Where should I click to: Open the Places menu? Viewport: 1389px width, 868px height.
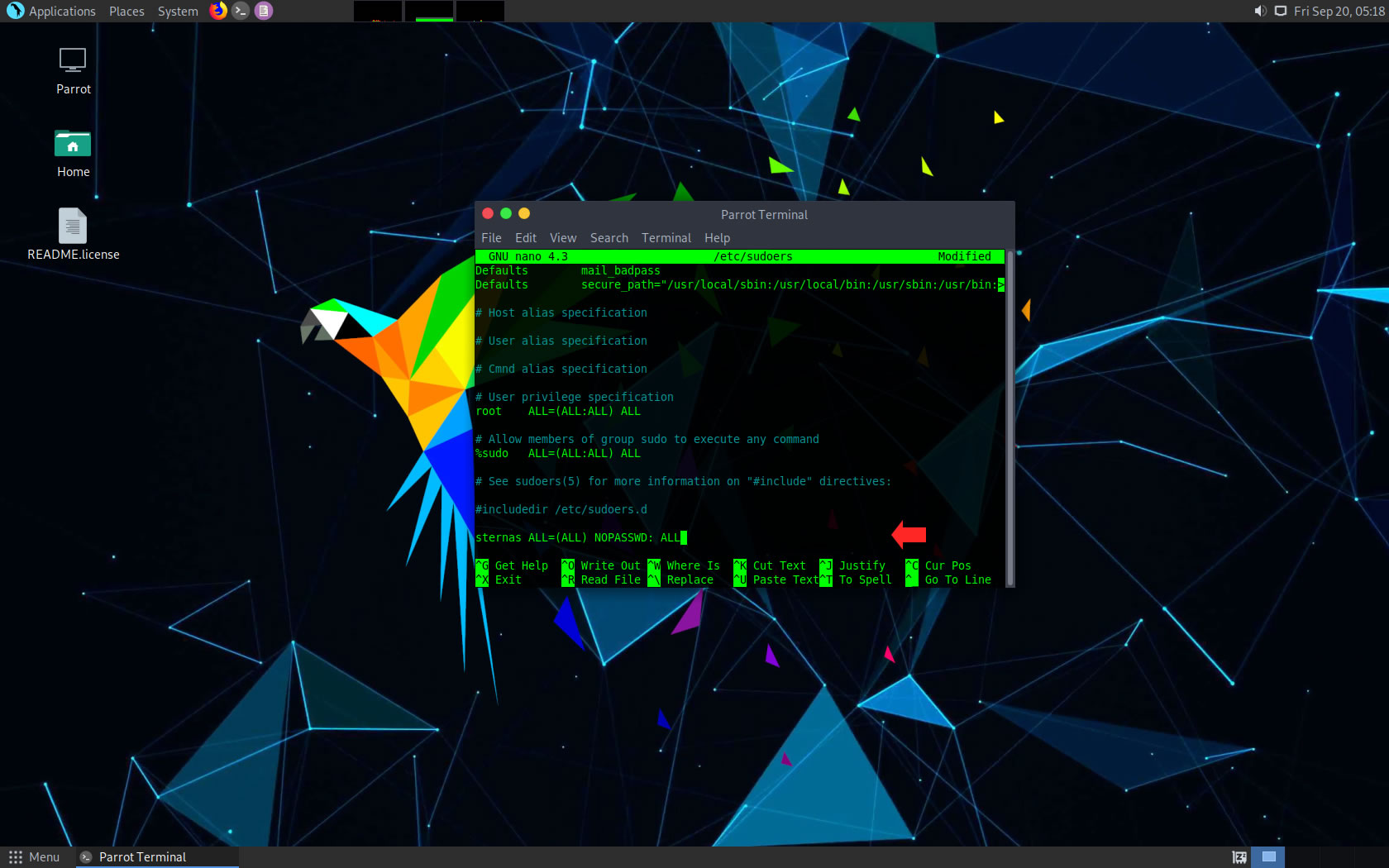click(x=126, y=11)
